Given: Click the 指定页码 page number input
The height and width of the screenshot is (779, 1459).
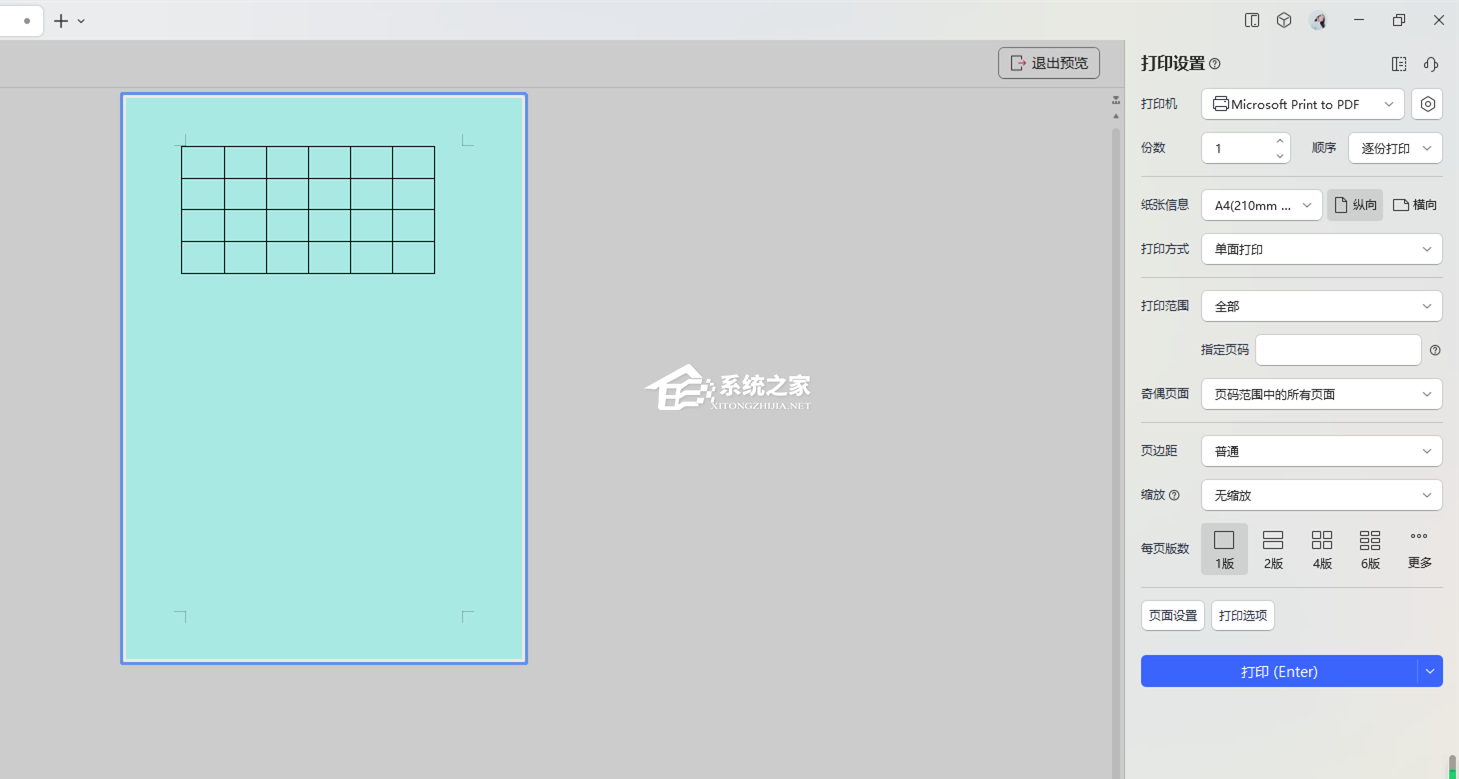Looking at the screenshot, I should [1338, 350].
